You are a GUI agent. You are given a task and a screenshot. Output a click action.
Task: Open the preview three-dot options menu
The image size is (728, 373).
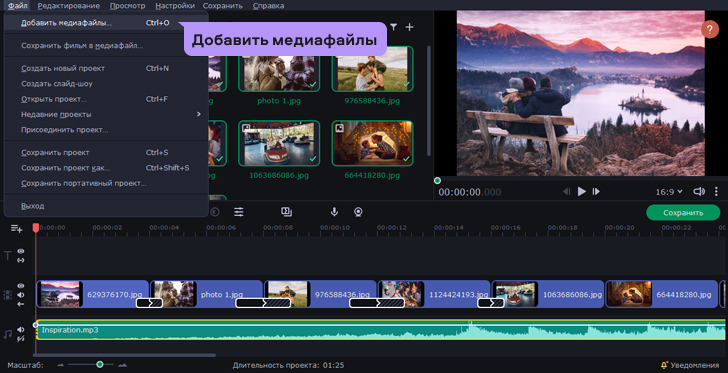coord(716,191)
